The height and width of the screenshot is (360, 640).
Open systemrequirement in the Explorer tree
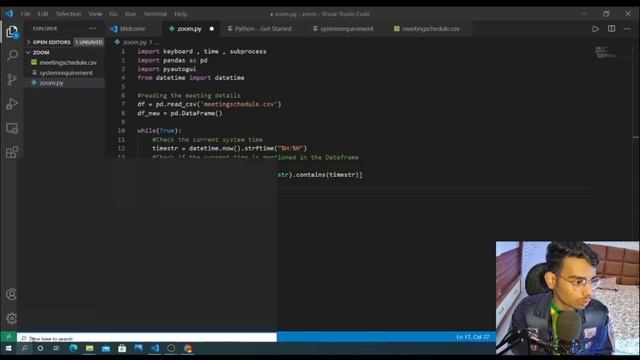(66, 73)
